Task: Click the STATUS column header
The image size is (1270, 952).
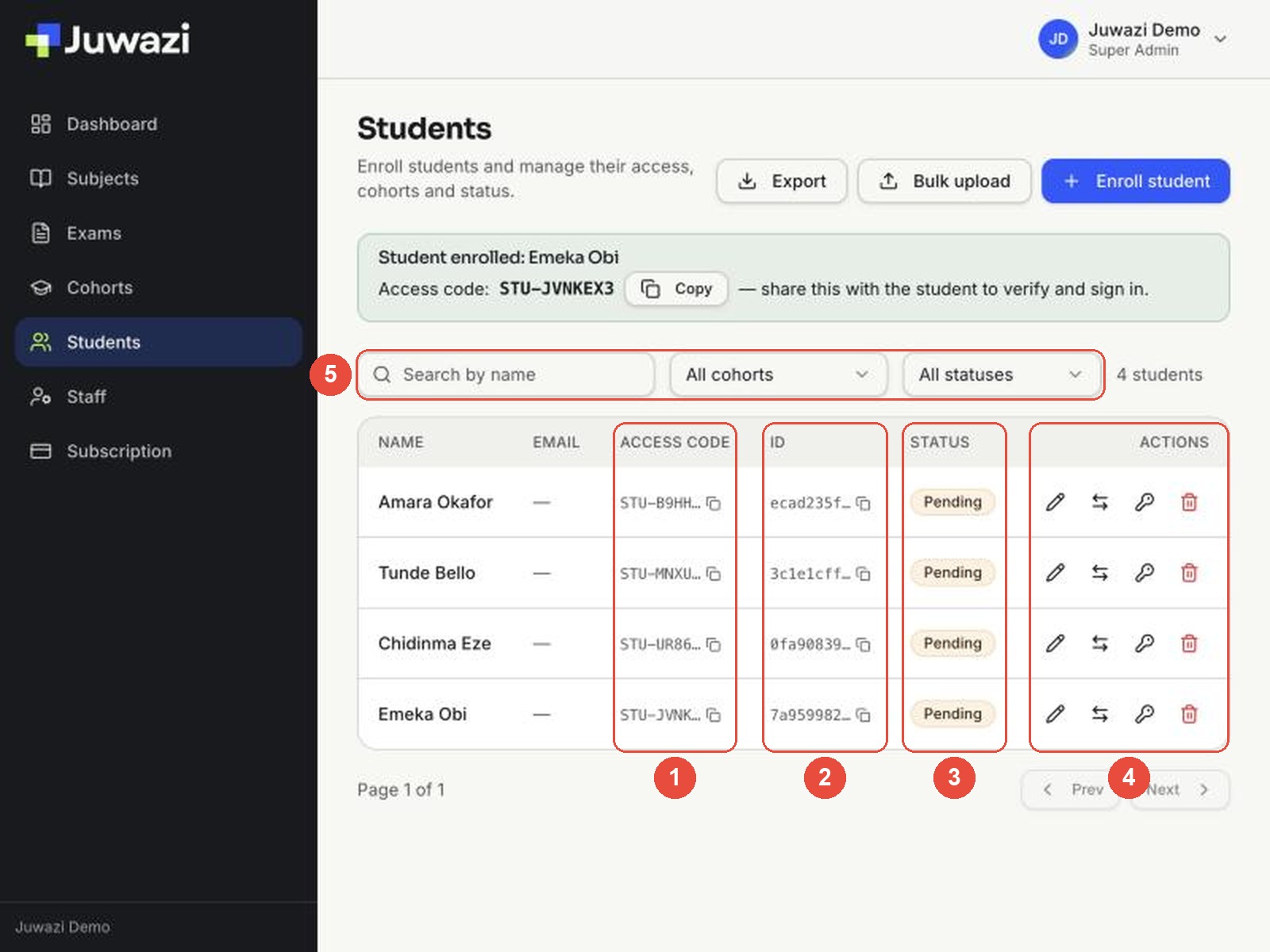Action: pos(940,442)
